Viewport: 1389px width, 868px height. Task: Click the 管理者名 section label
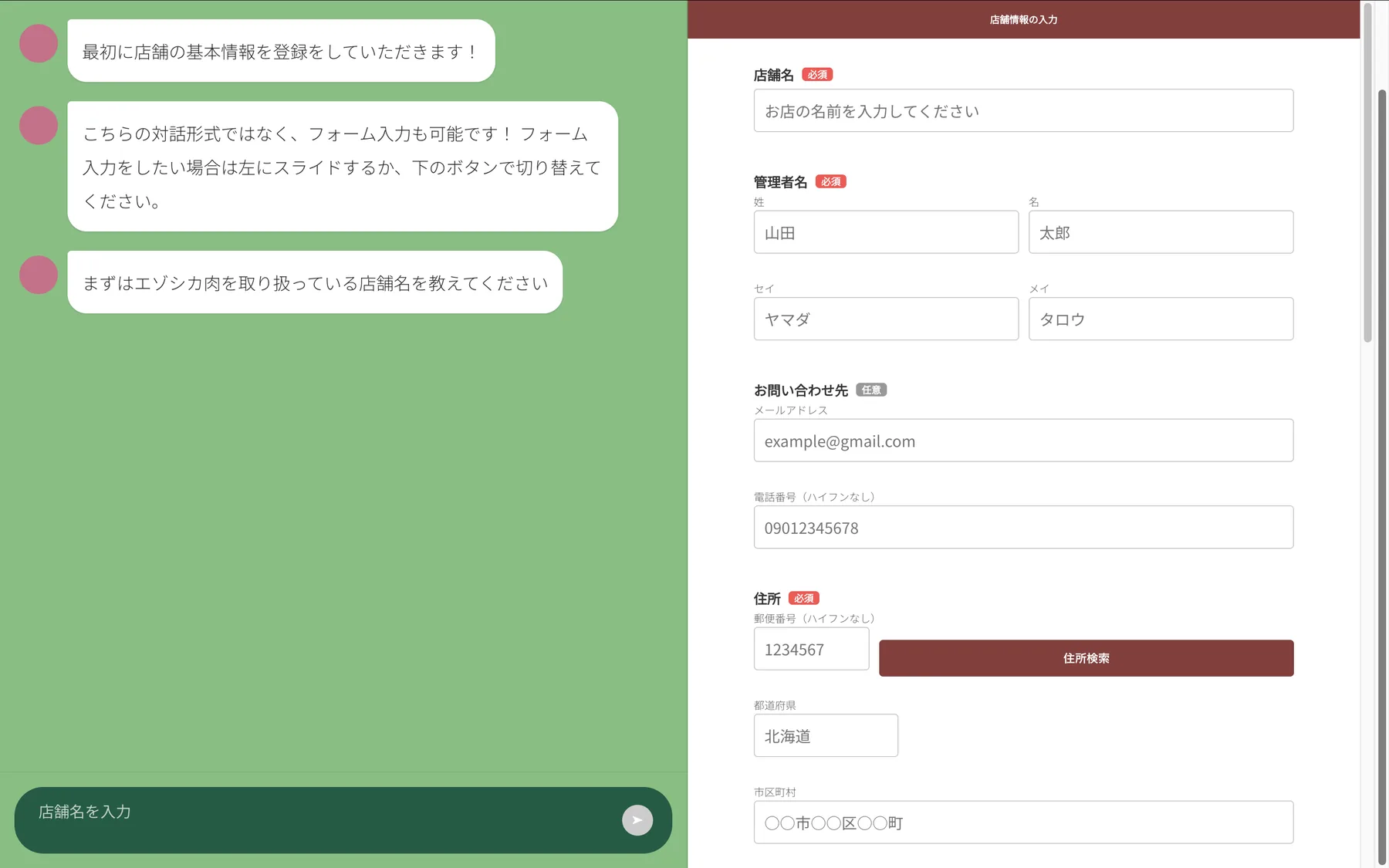click(780, 182)
